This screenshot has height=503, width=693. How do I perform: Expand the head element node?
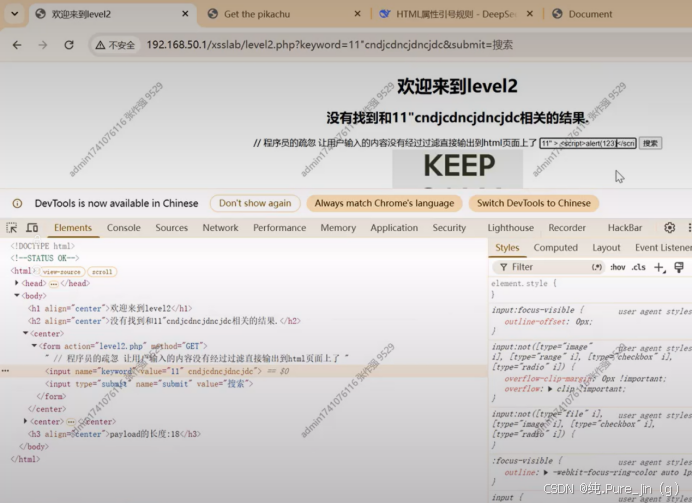(17, 283)
